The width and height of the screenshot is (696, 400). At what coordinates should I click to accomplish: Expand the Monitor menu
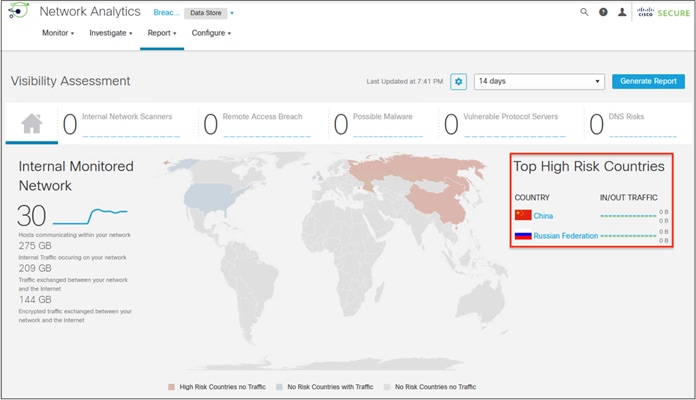[x=58, y=33]
